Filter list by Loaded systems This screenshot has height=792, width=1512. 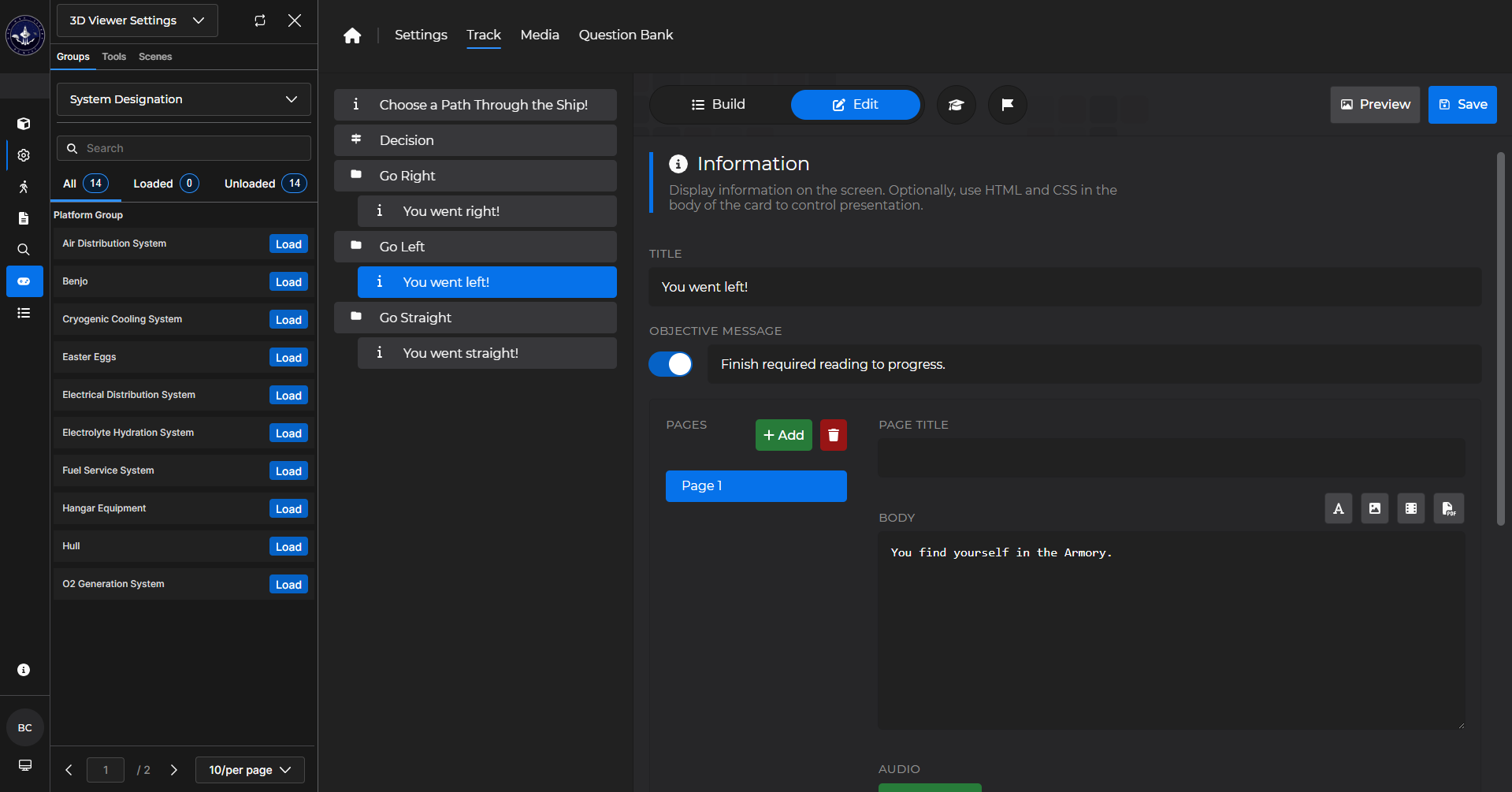pyautogui.click(x=165, y=184)
